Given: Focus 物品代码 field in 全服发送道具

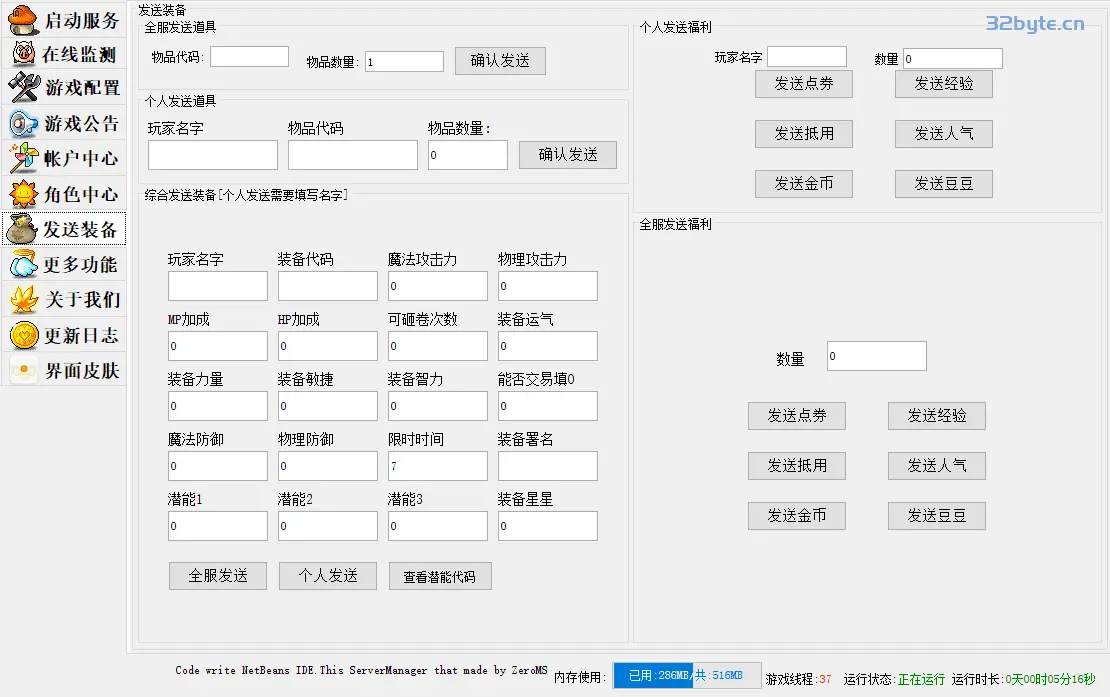Looking at the screenshot, I should [x=249, y=57].
